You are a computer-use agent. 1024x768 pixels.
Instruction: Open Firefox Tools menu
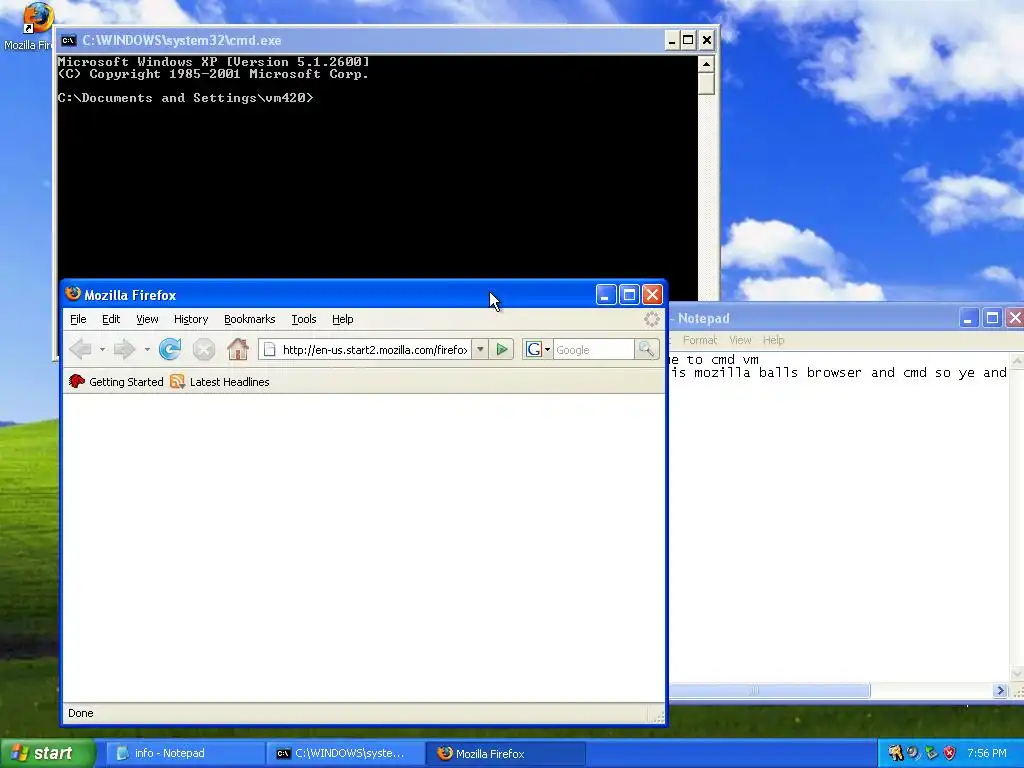304,319
